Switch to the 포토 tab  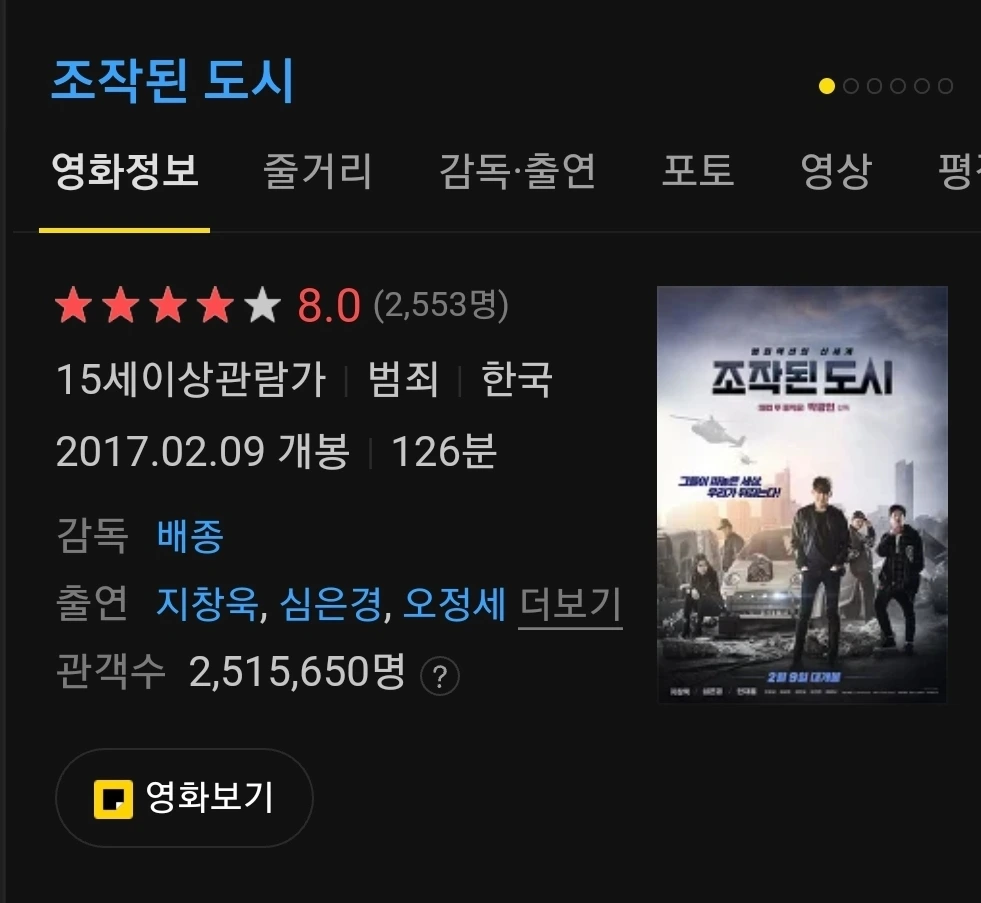[698, 171]
